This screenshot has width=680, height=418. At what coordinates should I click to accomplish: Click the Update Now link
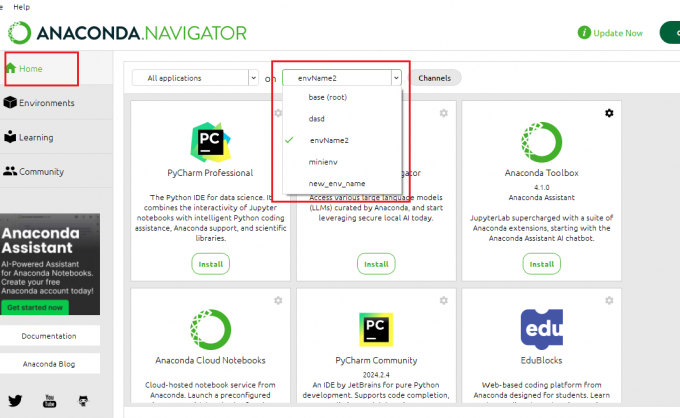[618, 33]
